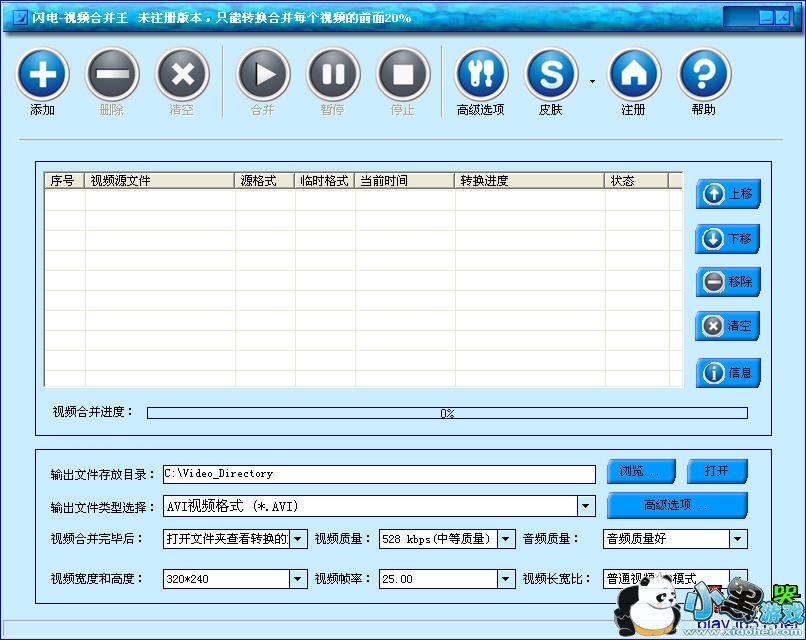Move item up with 上移 button
806x640 pixels.
[x=728, y=194]
